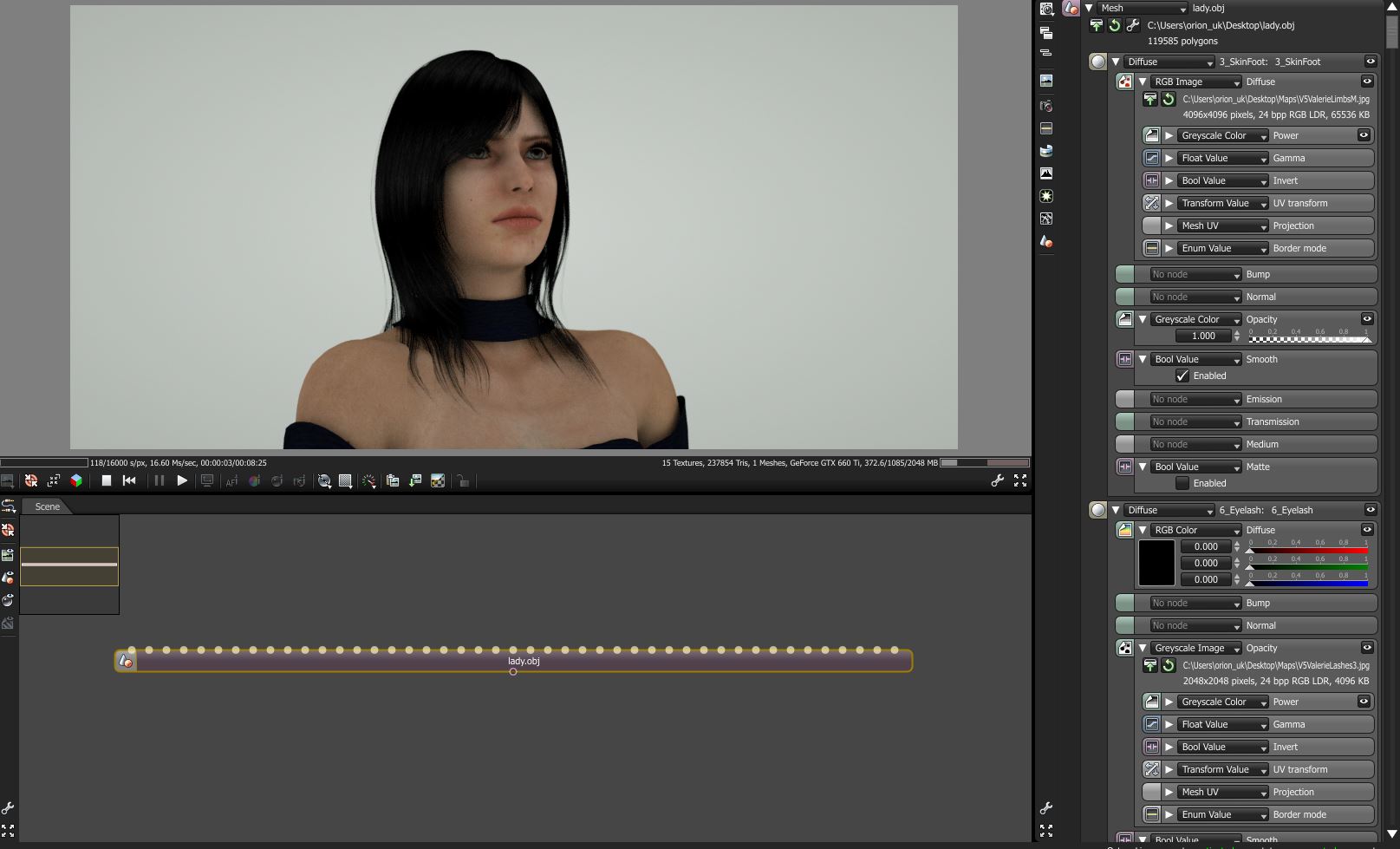Open the No node dropdown for 3_SkinFoot Bump
The height and width of the screenshot is (849, 1400).
[1195, 274]
